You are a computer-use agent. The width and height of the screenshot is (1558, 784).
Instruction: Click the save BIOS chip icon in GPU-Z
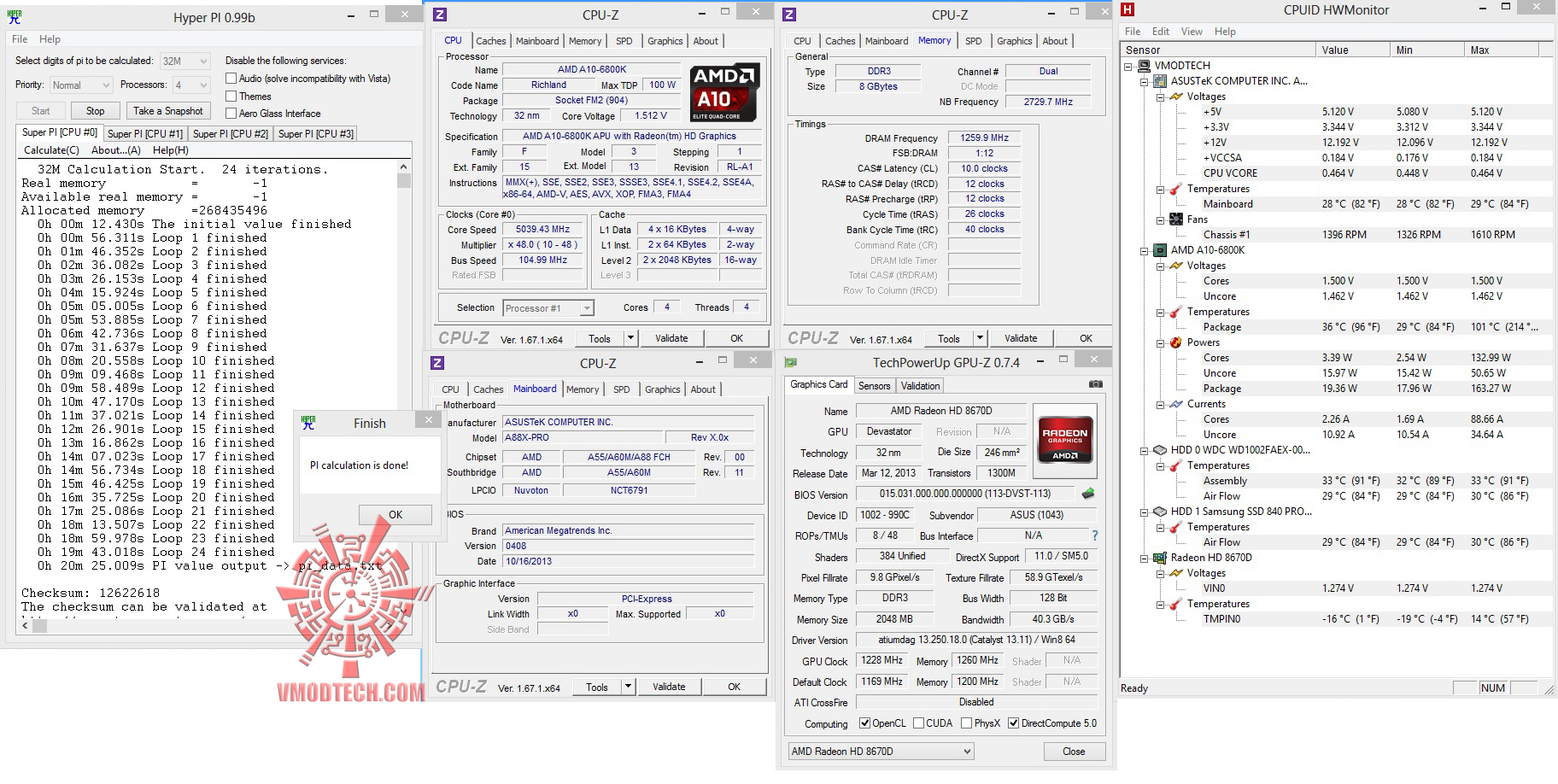1087,494
